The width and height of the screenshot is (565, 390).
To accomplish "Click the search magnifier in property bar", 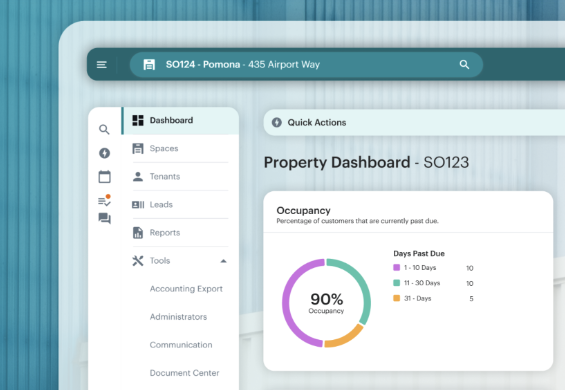I will [464, 65].
